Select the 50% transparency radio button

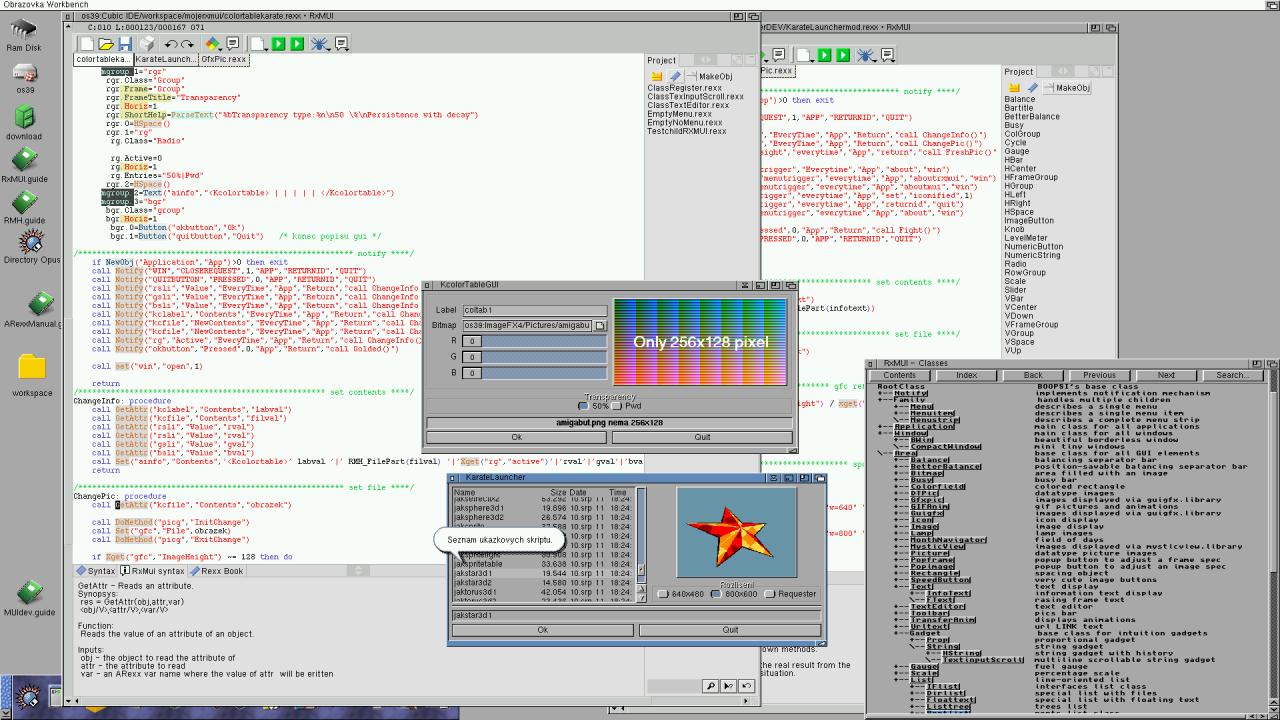tap(583, 406)
